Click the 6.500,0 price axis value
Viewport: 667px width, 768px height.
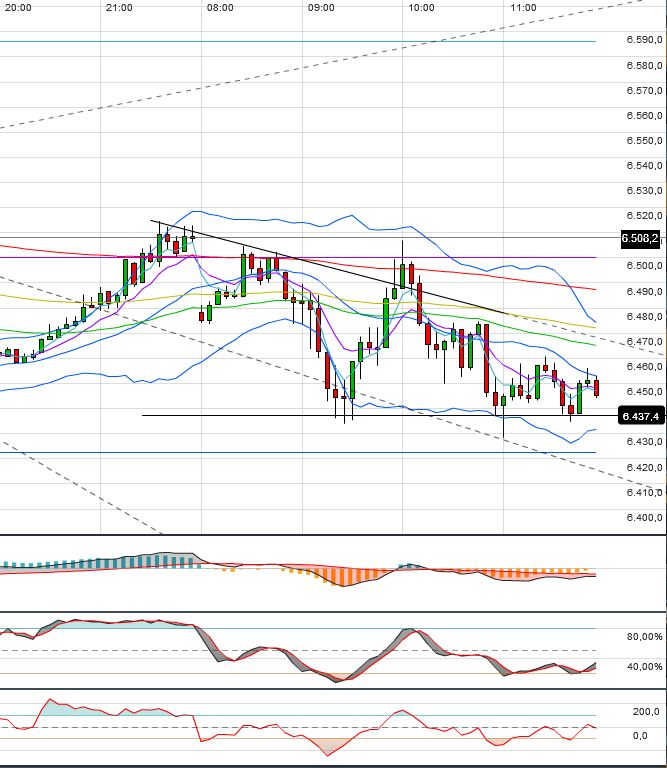[x=644, y=265]
